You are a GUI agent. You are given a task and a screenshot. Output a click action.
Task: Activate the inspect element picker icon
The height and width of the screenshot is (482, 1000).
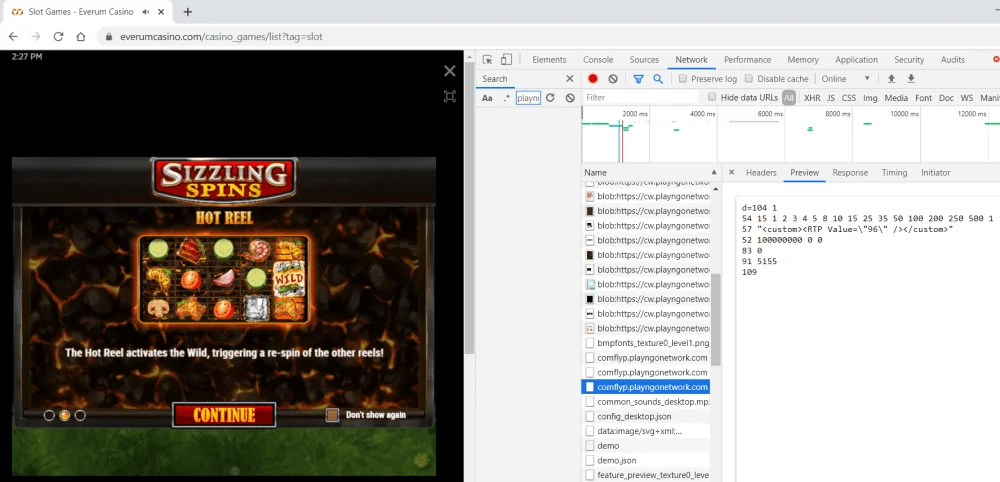click(488, 60)
